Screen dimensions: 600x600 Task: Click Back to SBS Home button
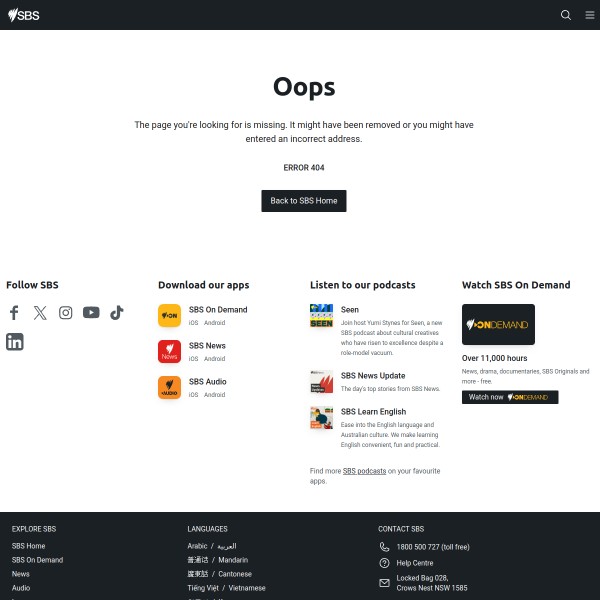[x=304, y=201]
